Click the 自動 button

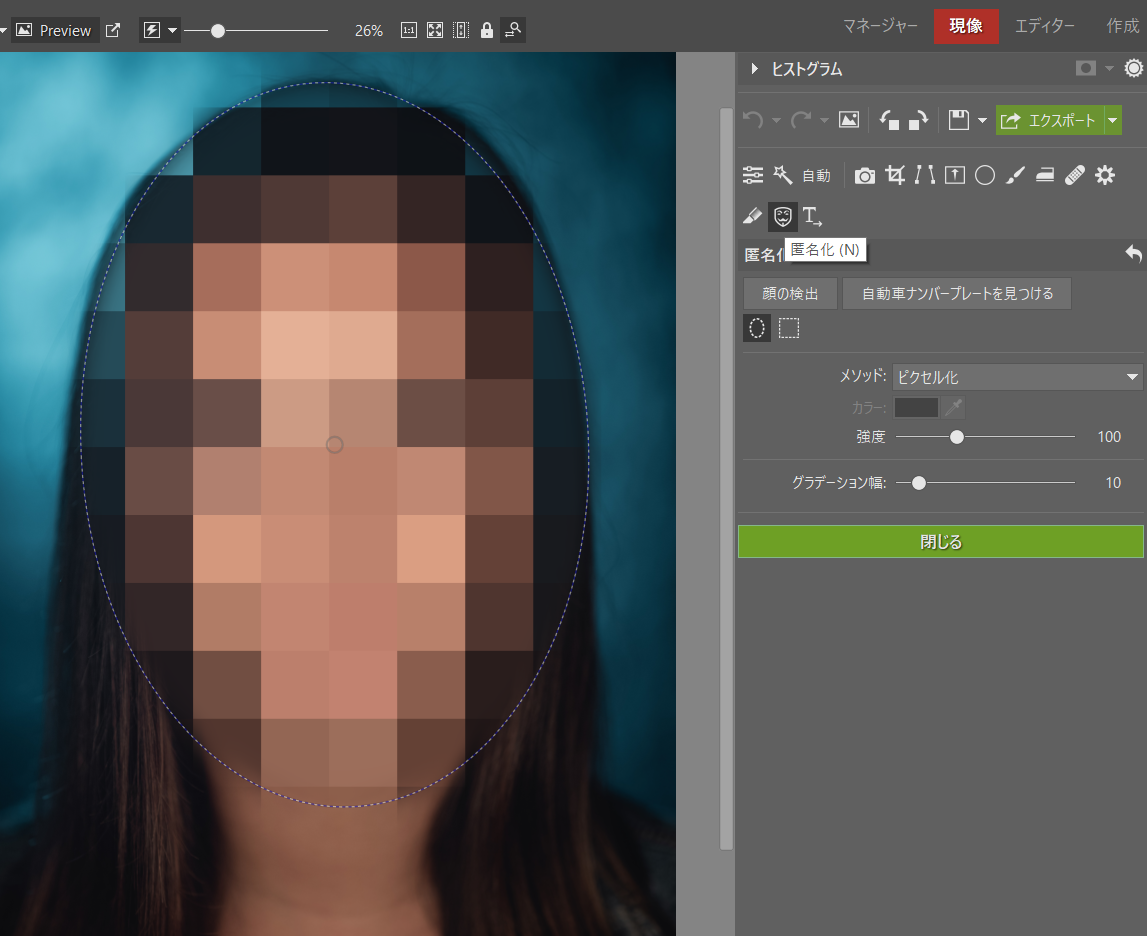[816, 176]
